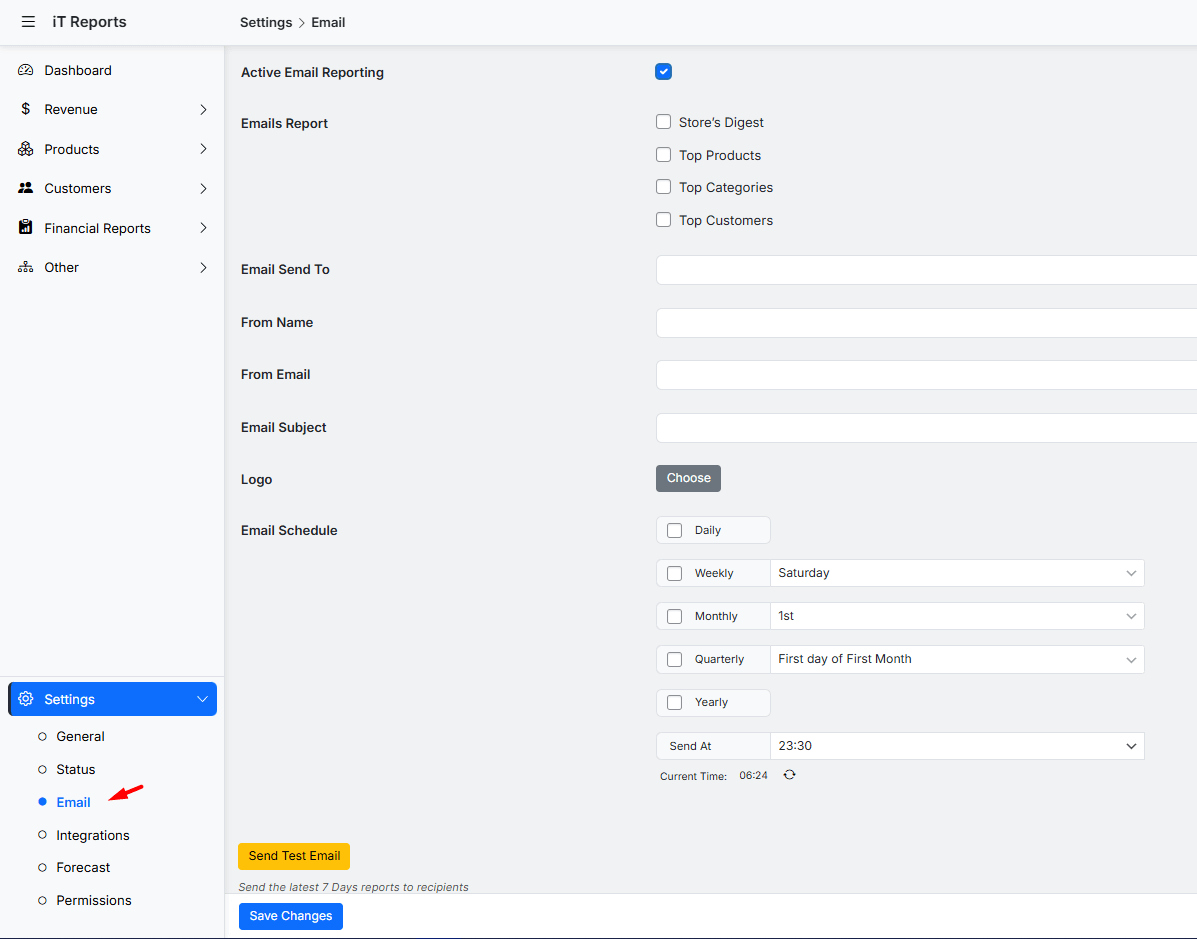Click the Other hierarchy icon
Viewport: 1197px width, 939px height.
pos(26,267)
